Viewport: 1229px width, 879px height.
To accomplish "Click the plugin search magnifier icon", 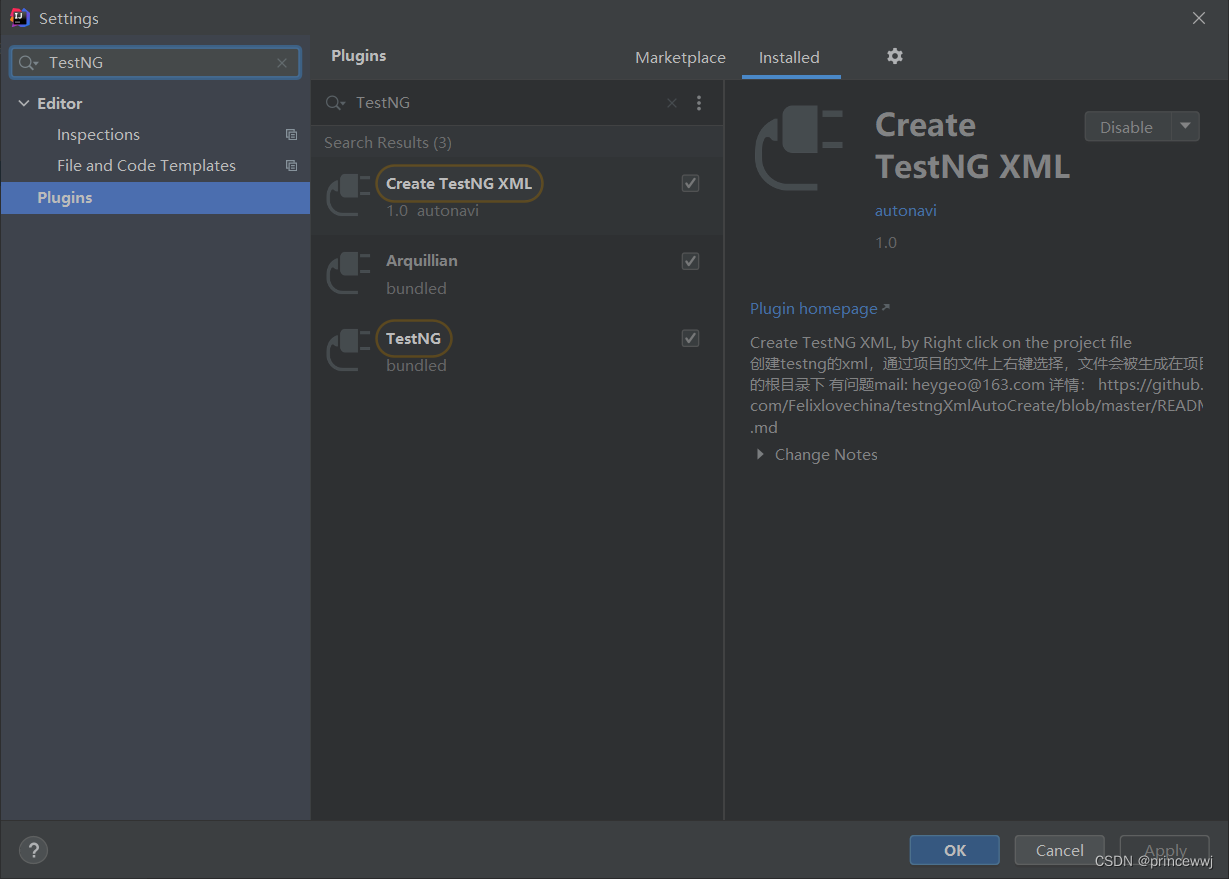I will (x=335, y=103).
